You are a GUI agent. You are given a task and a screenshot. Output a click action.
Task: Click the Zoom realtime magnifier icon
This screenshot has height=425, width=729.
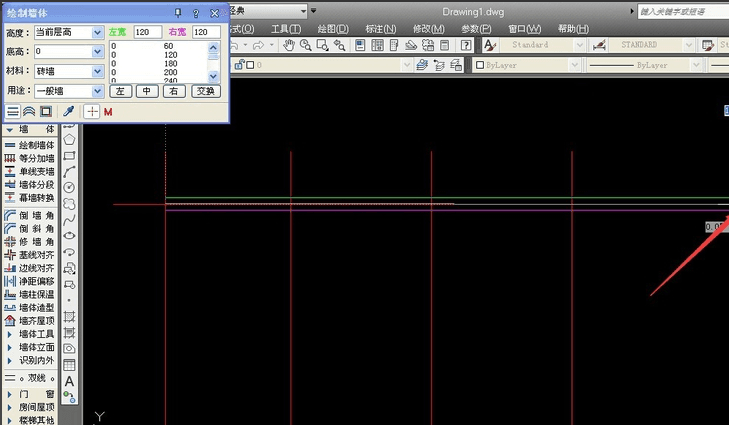click(x=305, y=45)
